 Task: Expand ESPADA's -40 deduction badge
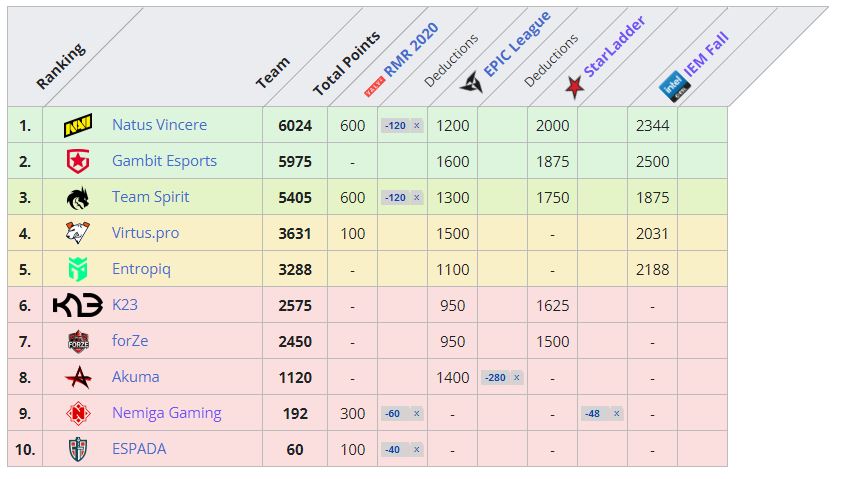pos(402,450)
